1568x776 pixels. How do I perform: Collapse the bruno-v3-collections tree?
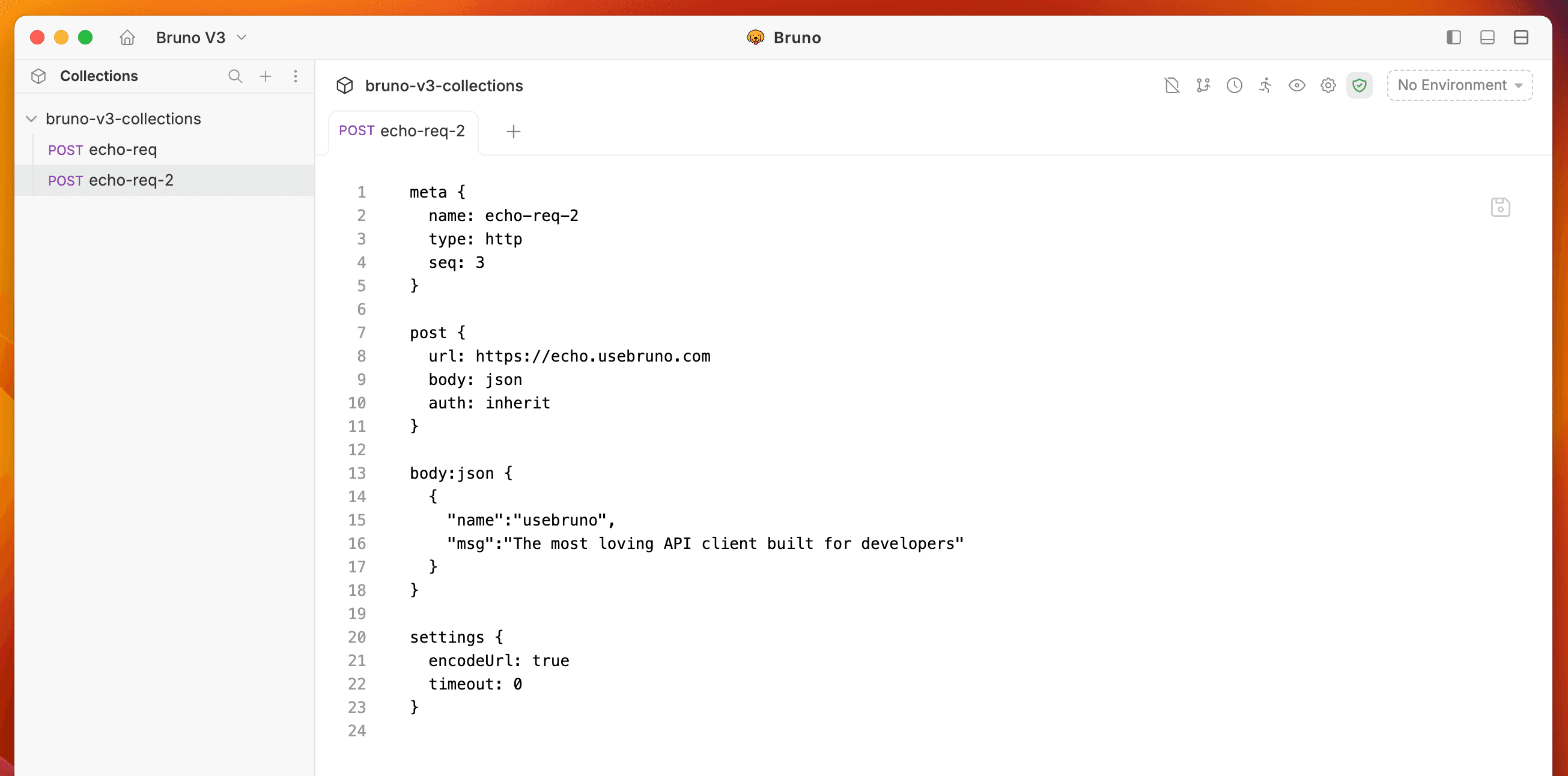32,119
